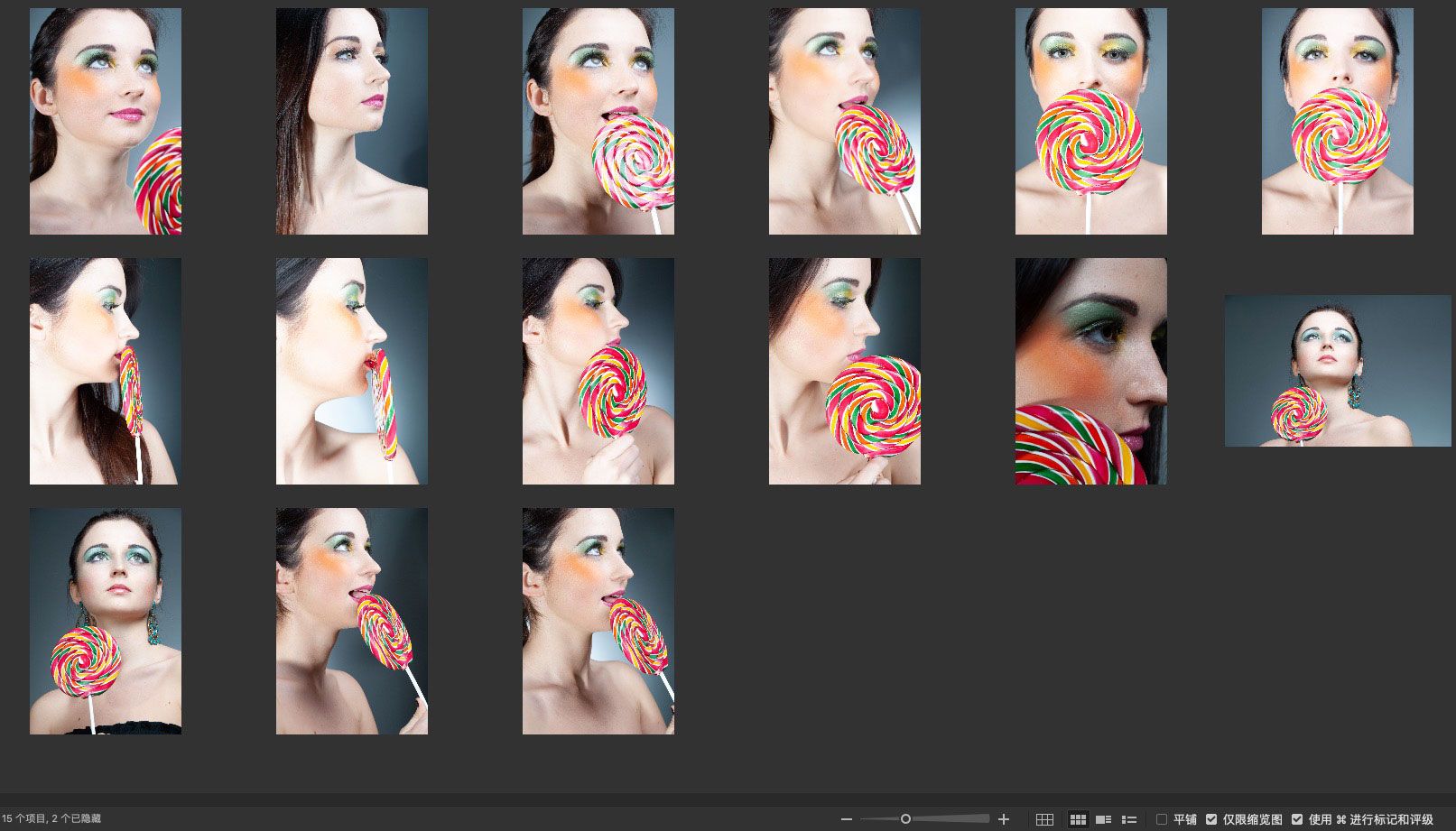Click the plus icon to enlarge thumbnails
1456x831 pixels.
point(1003,819)
